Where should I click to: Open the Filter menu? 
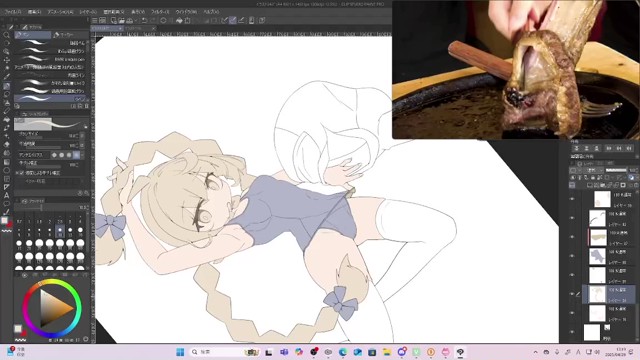pos(160,12)
